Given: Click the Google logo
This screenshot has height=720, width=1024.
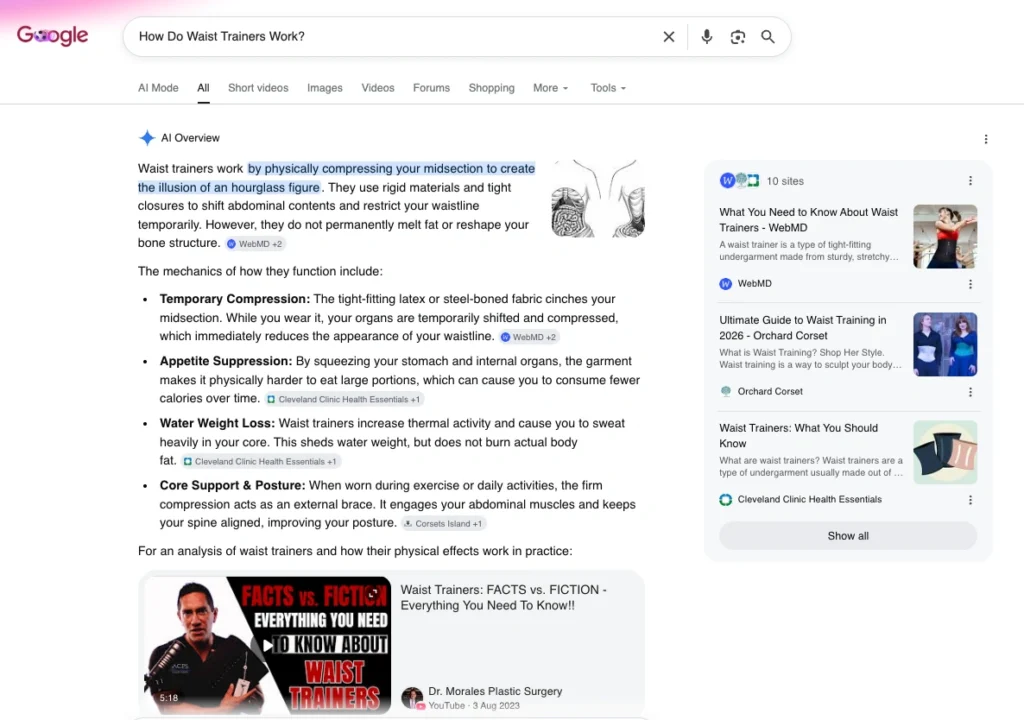Looking at the screenshot, I should (52, 35).
